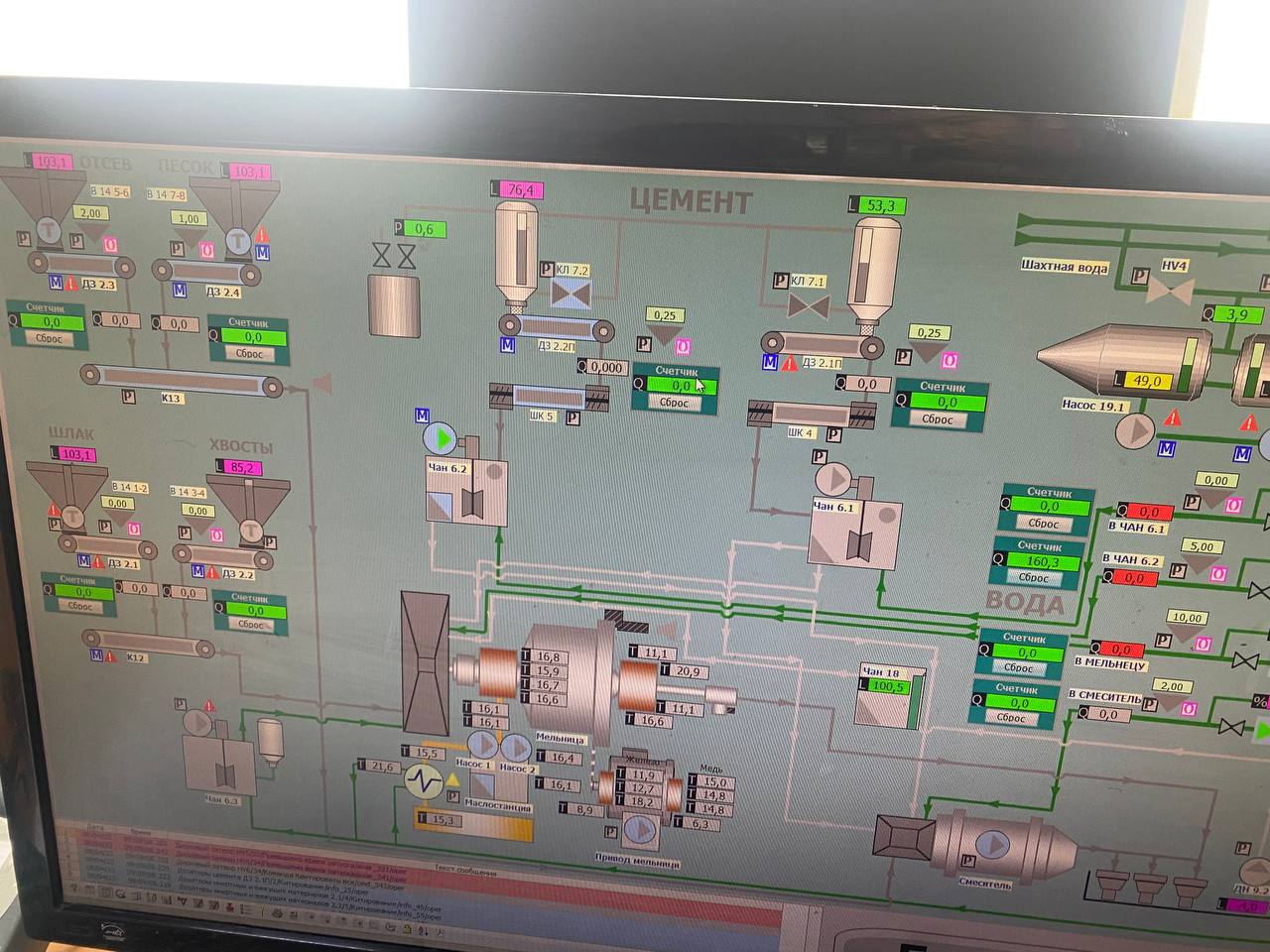
Task: Toggle the P mode box under К13
Action: (128, 397)
